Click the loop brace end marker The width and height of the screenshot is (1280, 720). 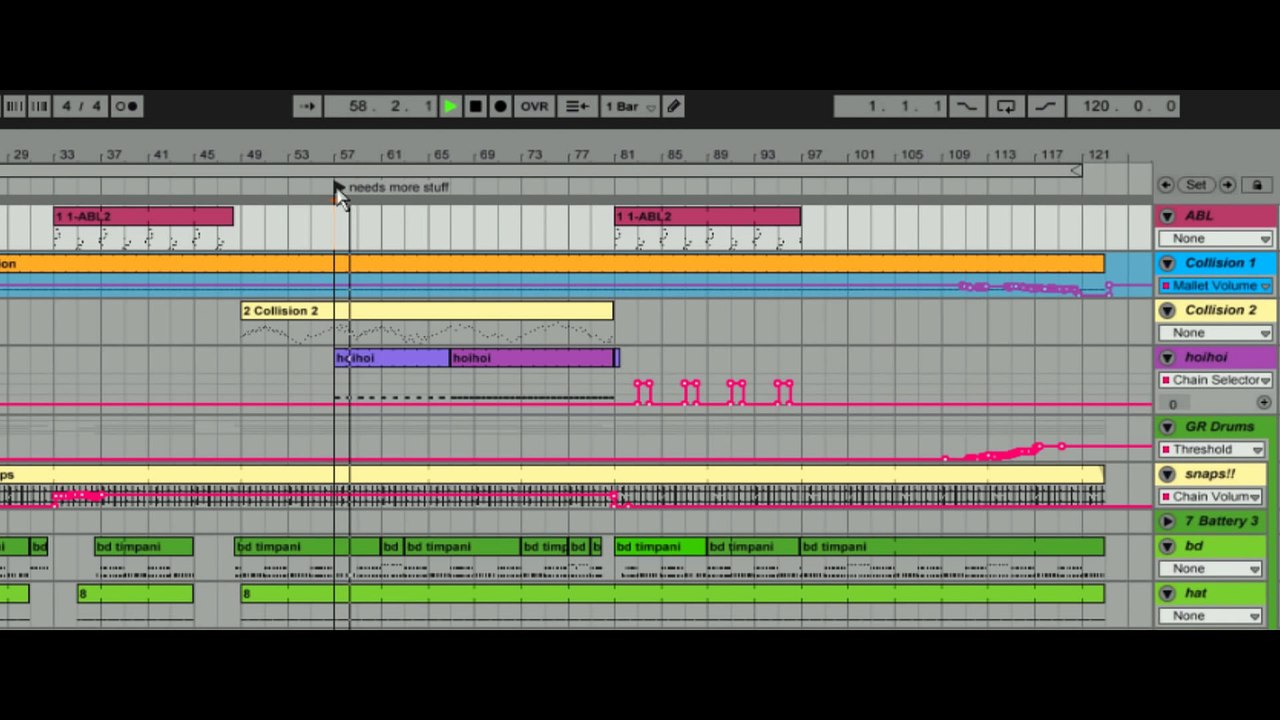tap(1076, 170)
